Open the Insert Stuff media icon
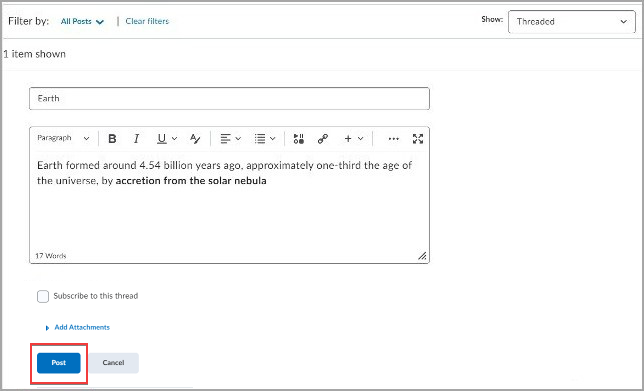The image size is (644, 391). pyautogui.click(x=299, y=139)
